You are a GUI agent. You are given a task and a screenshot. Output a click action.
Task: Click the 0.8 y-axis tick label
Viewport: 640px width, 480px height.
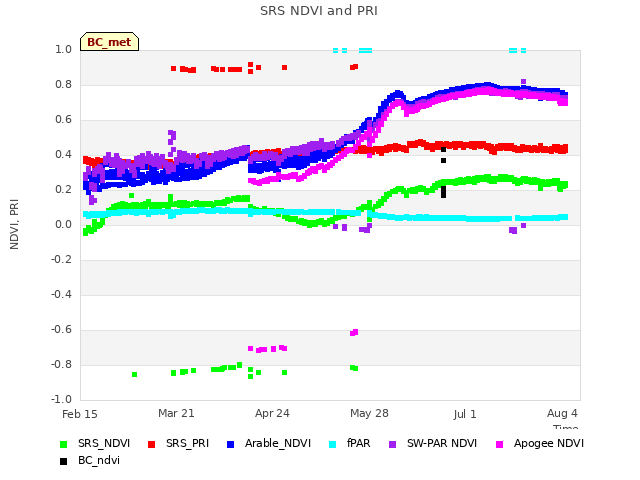(x=63, y=84)
